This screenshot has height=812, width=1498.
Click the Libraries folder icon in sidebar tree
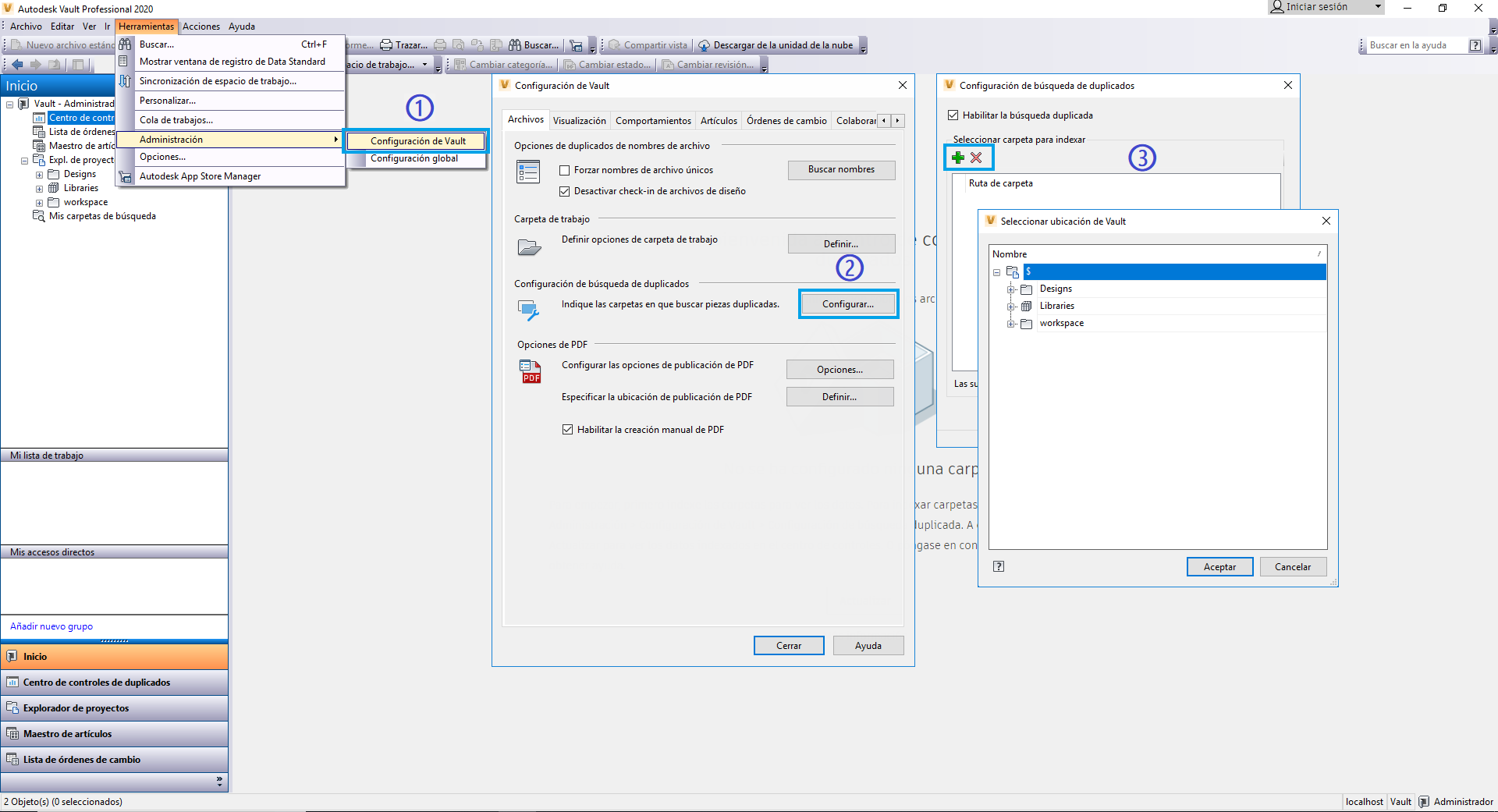coord(54,188)
